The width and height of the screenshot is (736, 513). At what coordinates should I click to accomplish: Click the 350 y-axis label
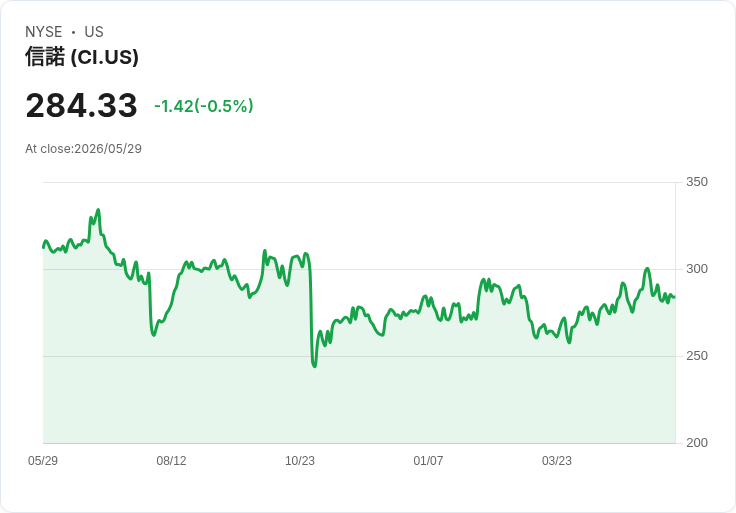click(697, 182)
